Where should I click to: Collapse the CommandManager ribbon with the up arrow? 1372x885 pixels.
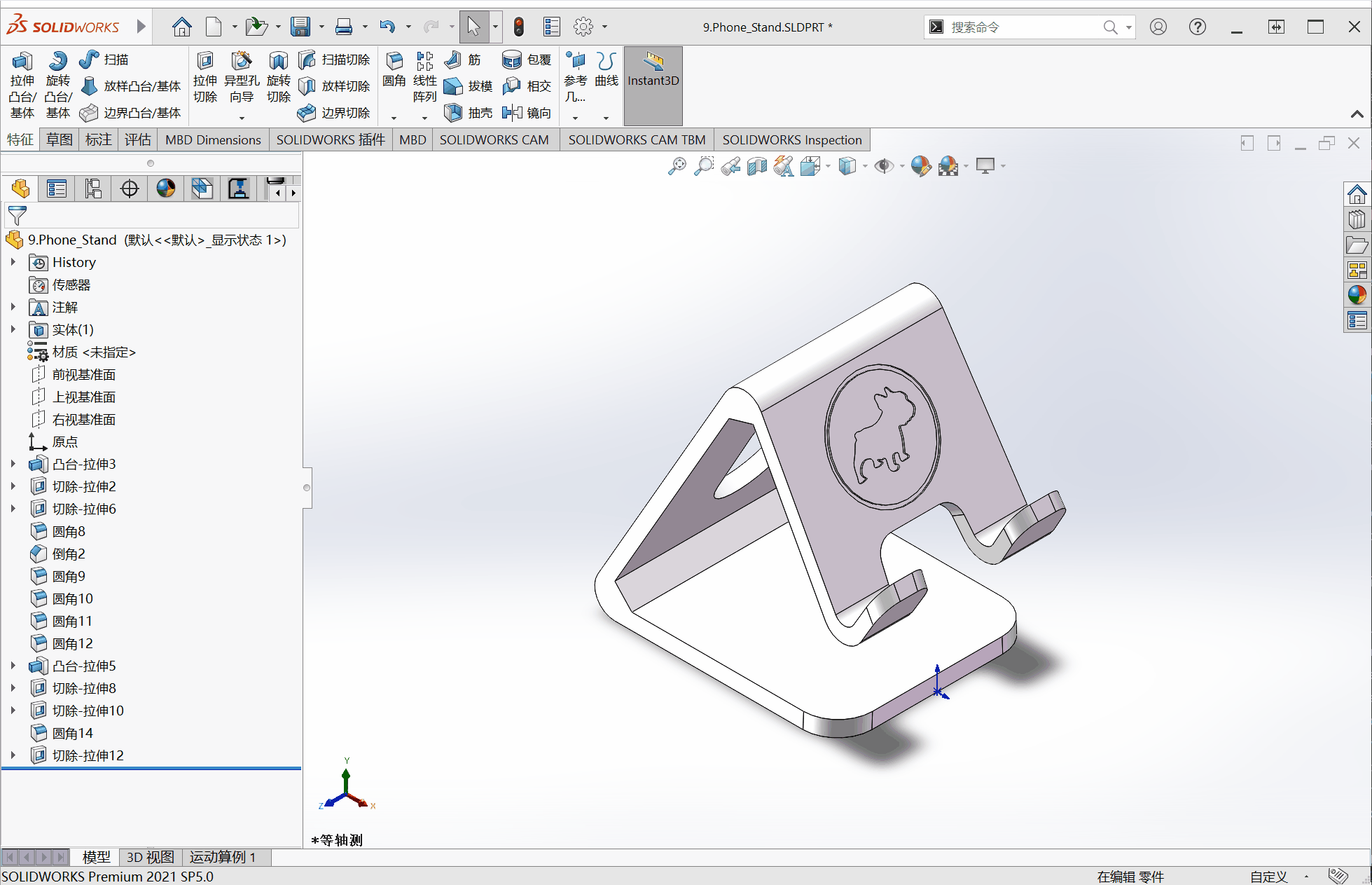coord(1357,114)
